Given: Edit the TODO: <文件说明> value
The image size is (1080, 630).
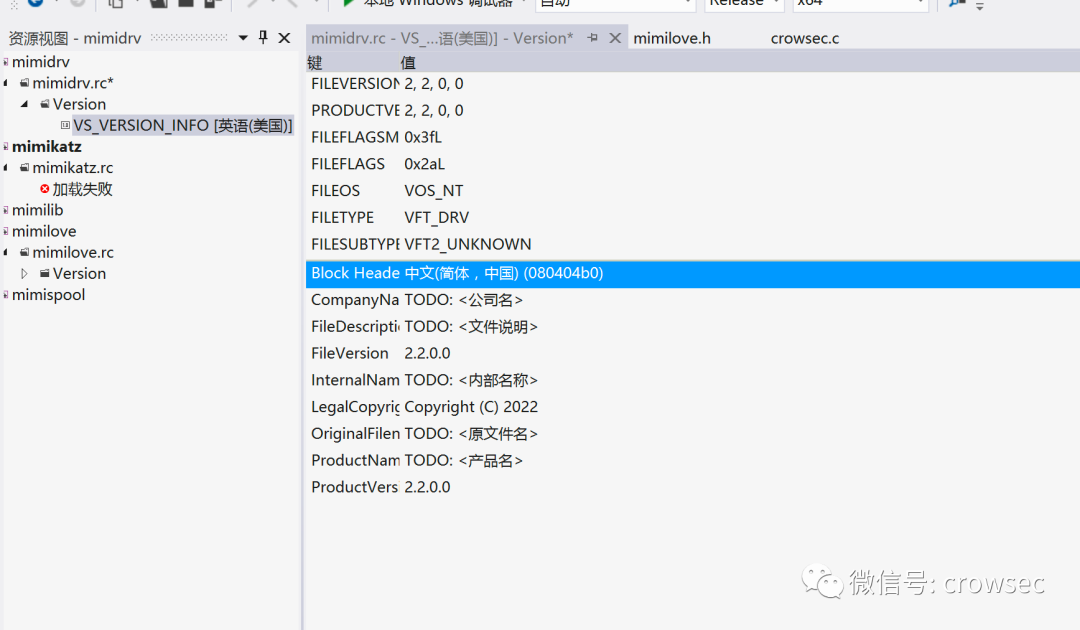Looking at the screenshot, I should click(471, 327).
